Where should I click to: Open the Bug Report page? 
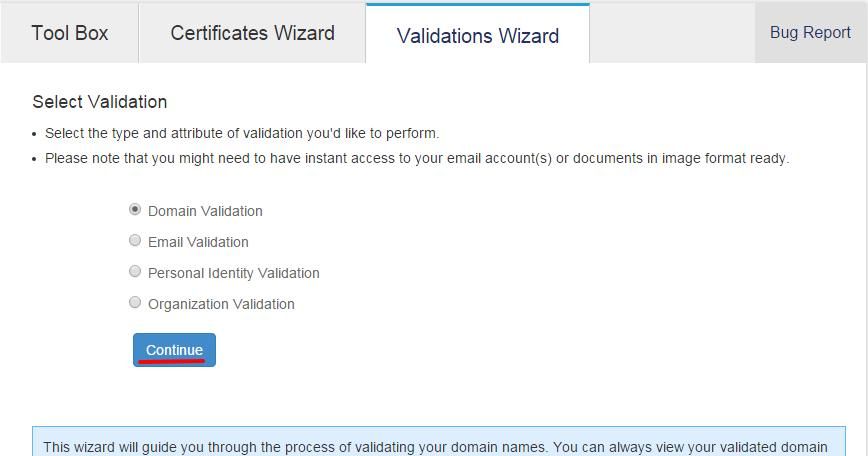click(x=810, y=33)
